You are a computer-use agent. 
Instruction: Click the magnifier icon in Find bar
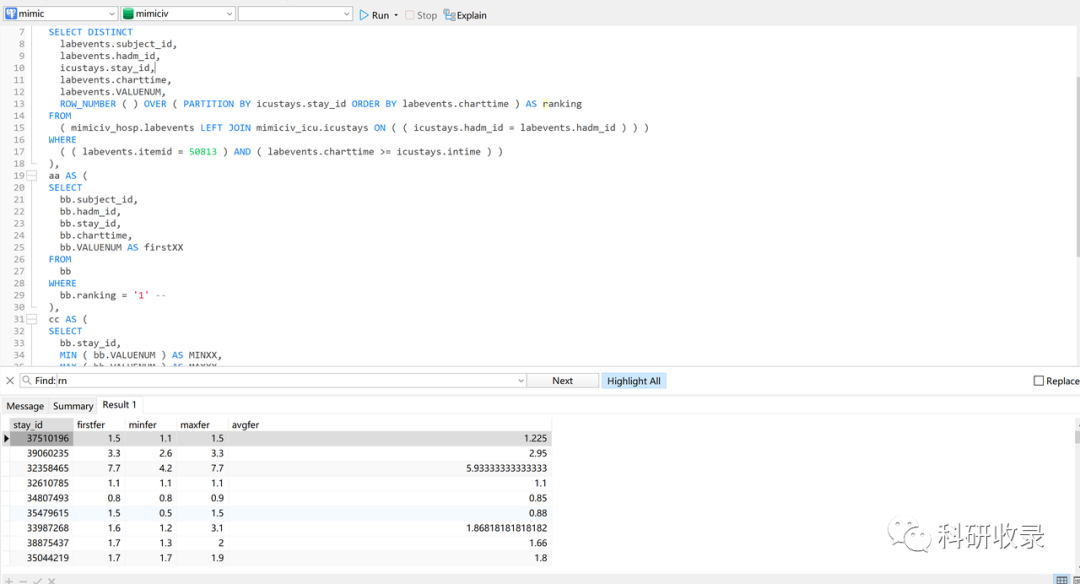[x=26, y=380]
